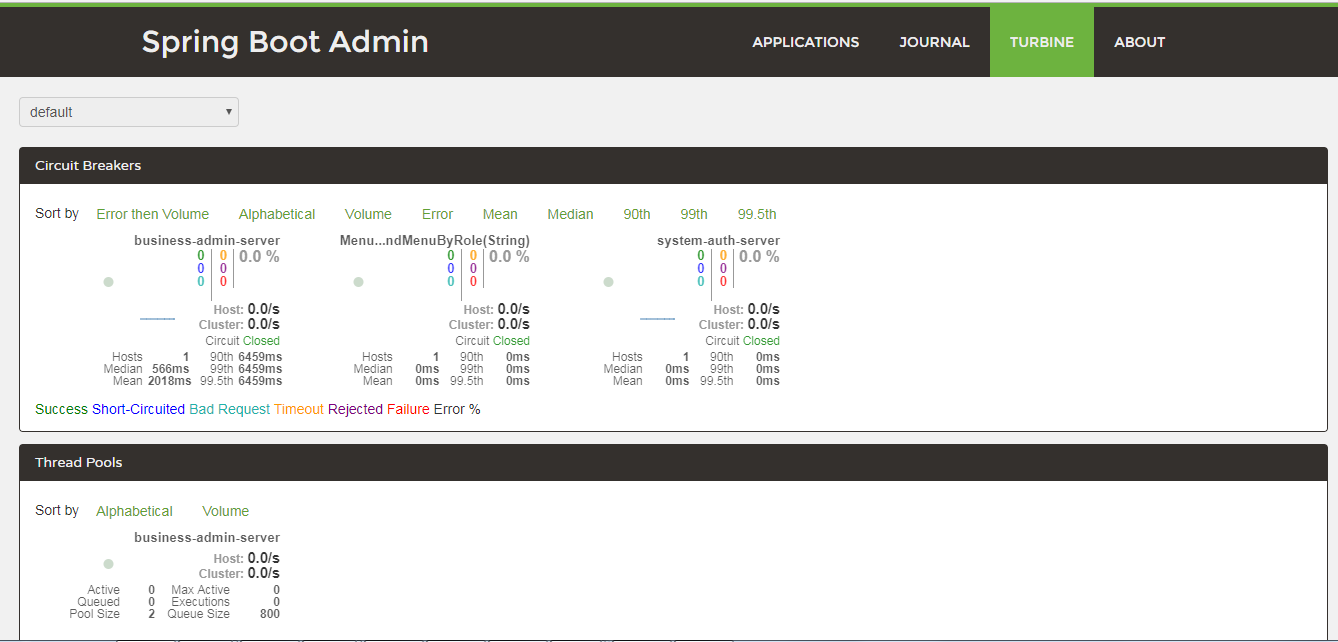1338x642 pixels.
Task: Click the Timeout legend label
Action: tap(299, 409)
